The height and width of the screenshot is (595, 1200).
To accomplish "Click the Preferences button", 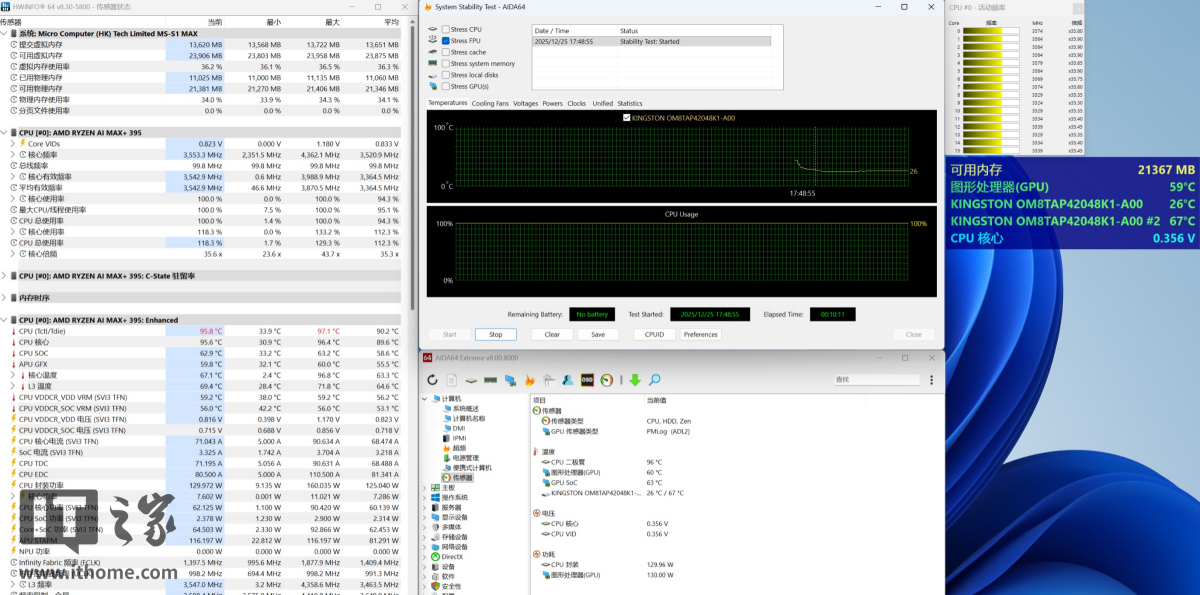I will tap(700, 334).
